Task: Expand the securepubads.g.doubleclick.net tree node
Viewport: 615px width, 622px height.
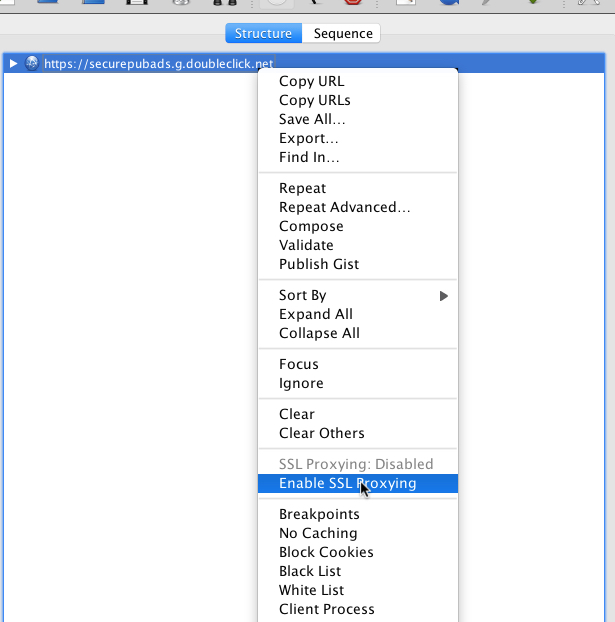Action: point(13,63)
